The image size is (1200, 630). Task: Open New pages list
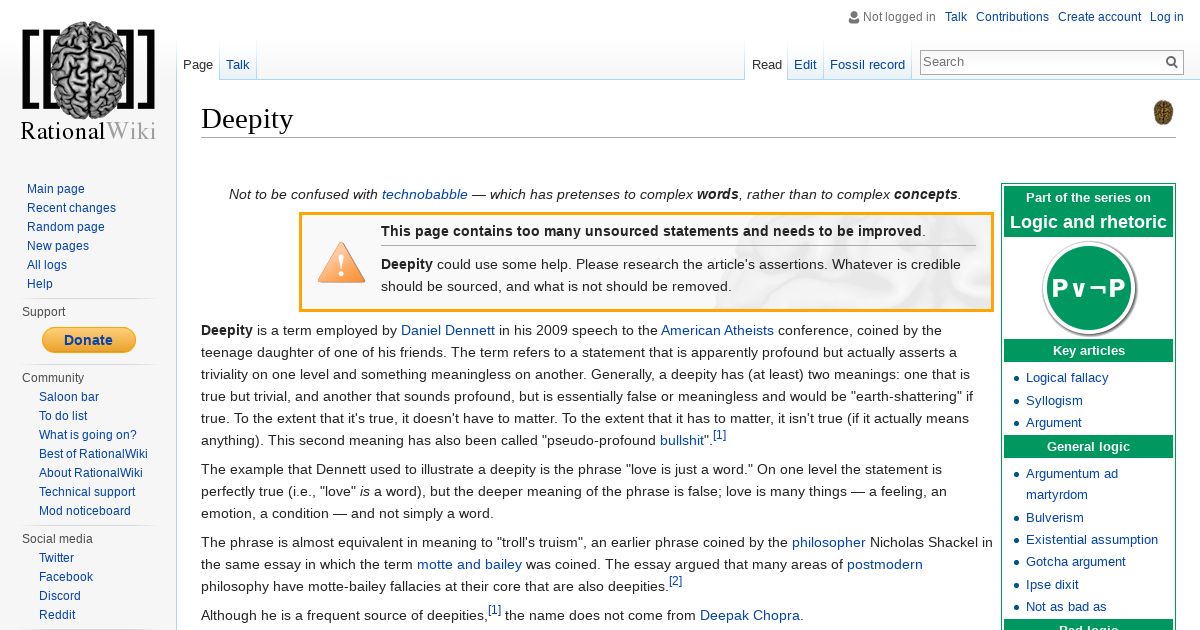[x=58, y=246]
